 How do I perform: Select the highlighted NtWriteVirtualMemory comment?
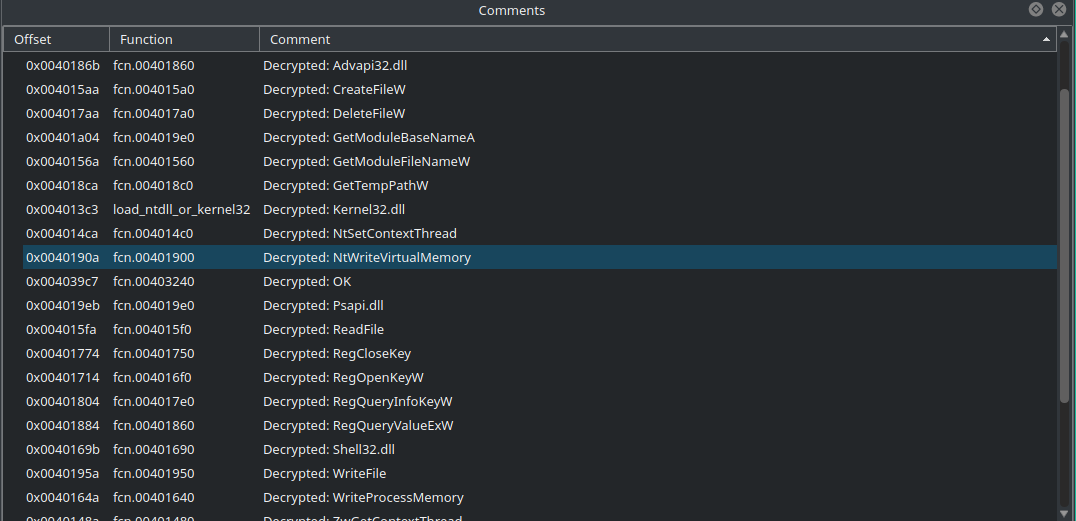[x=367, y=258]
